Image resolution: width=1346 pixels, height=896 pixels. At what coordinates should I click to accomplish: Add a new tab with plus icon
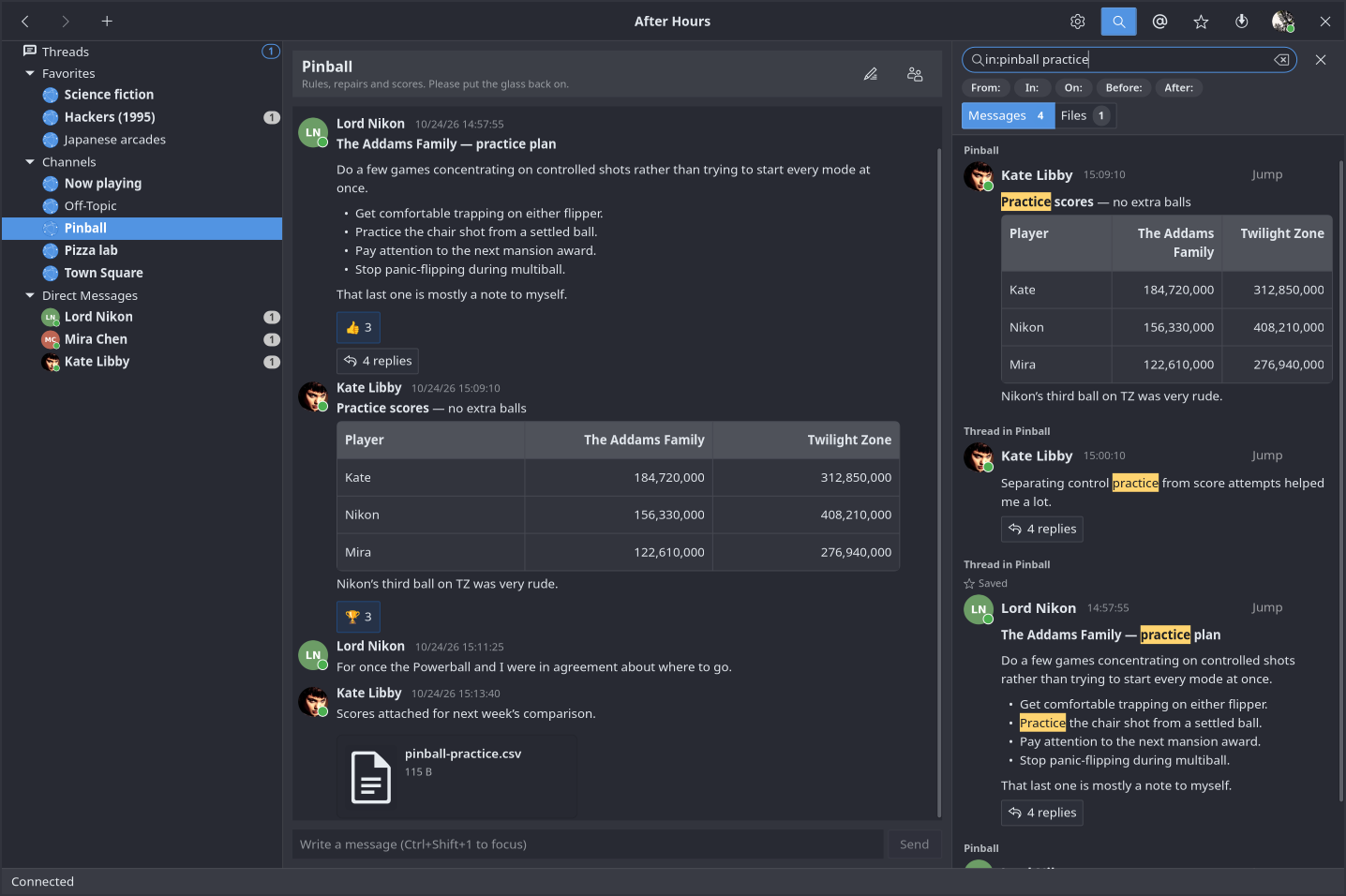(x=107, y=22)
